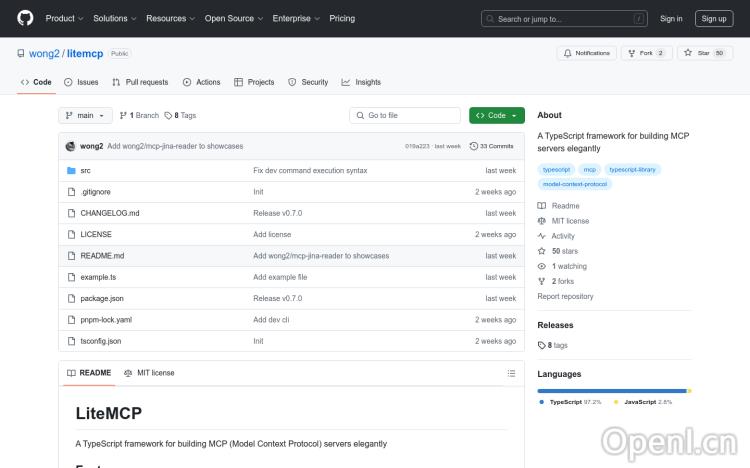Click the edit pencil icon in README header
The image size is (750, 468).
(494, 373)
